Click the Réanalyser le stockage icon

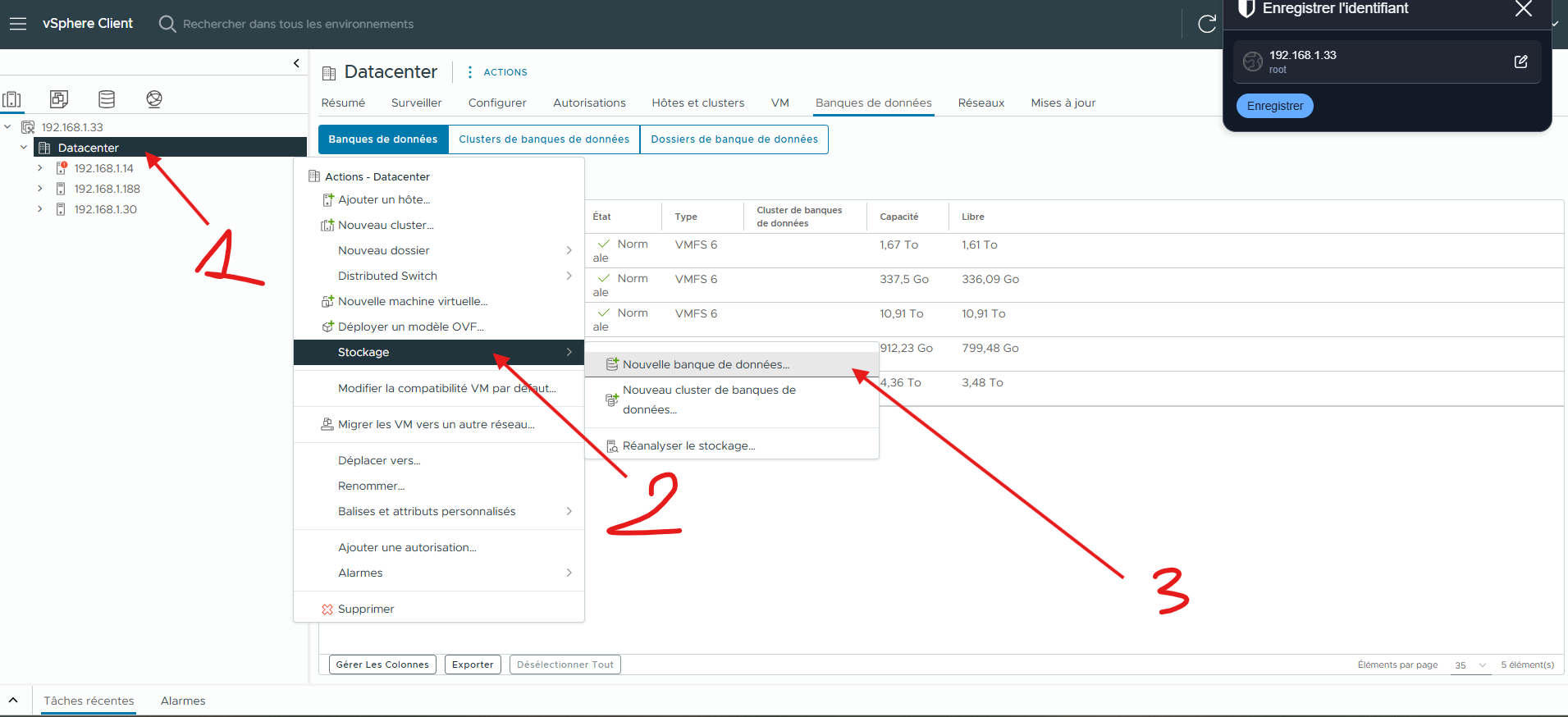coord(612,446)
